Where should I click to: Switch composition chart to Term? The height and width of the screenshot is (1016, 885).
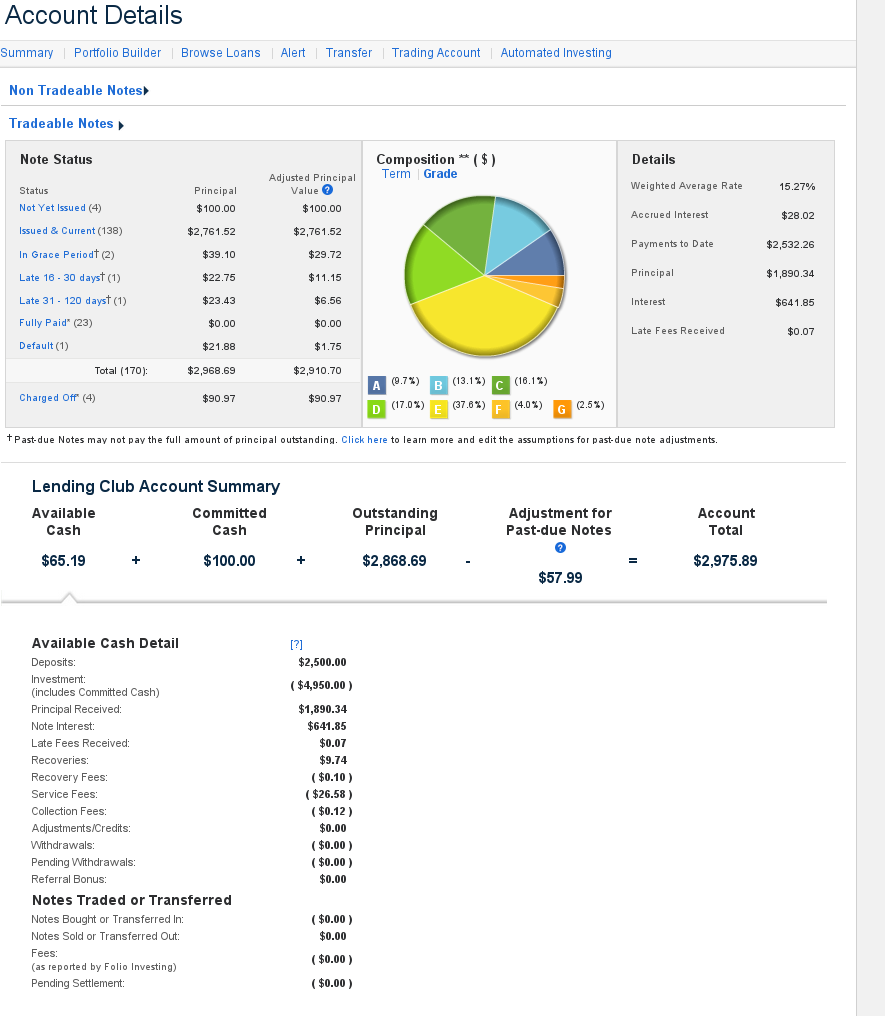pos(396,174)
